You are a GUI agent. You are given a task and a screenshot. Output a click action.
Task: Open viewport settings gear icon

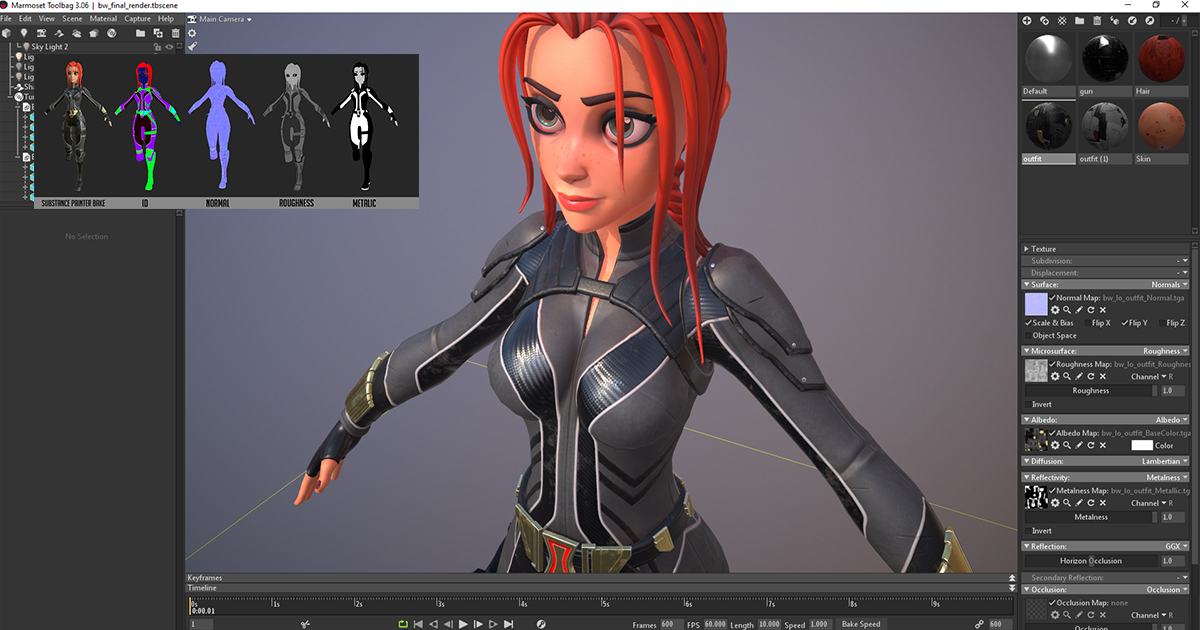point(192,33)
